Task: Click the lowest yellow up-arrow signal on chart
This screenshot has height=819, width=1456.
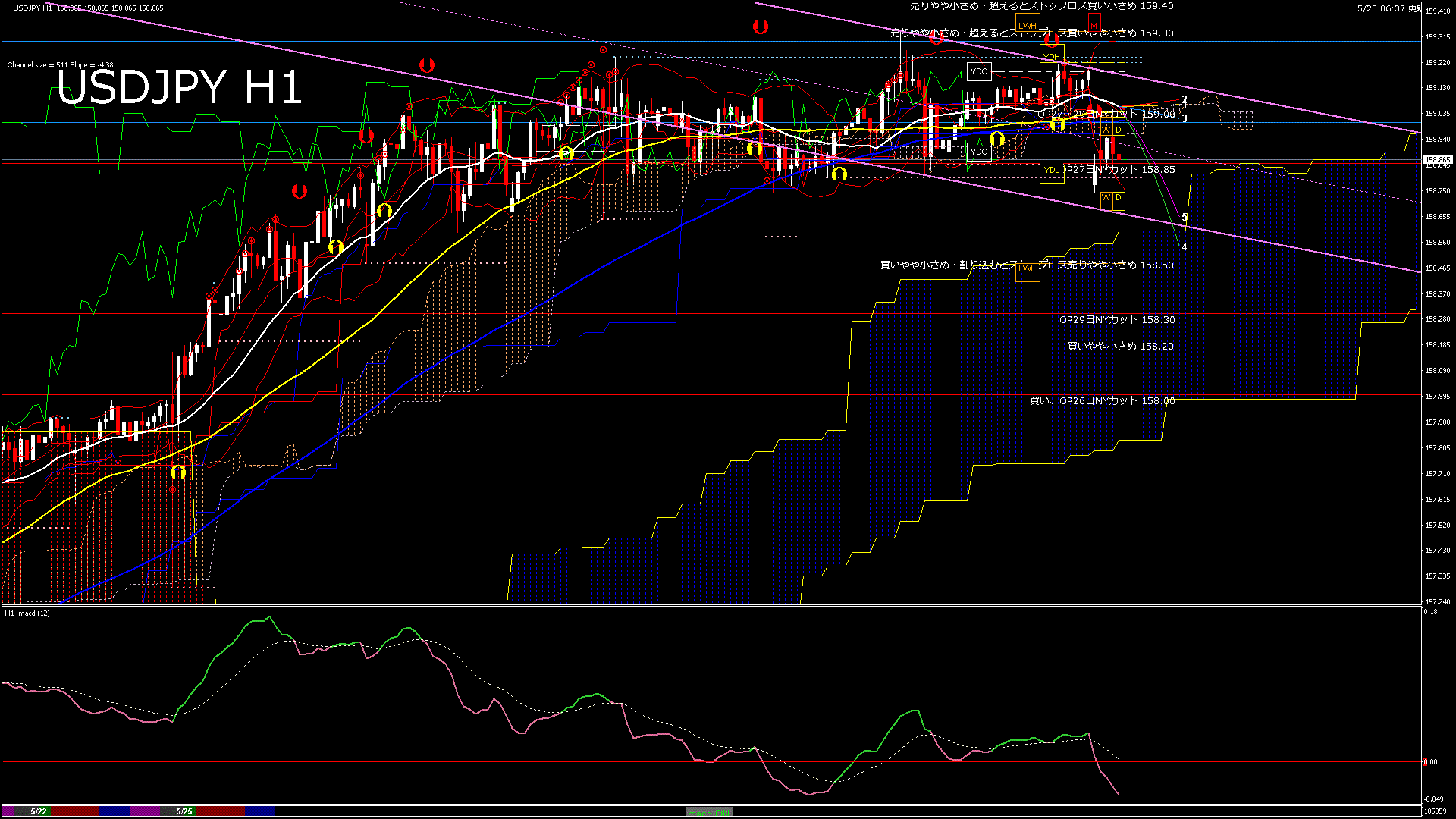Action: 177,472
